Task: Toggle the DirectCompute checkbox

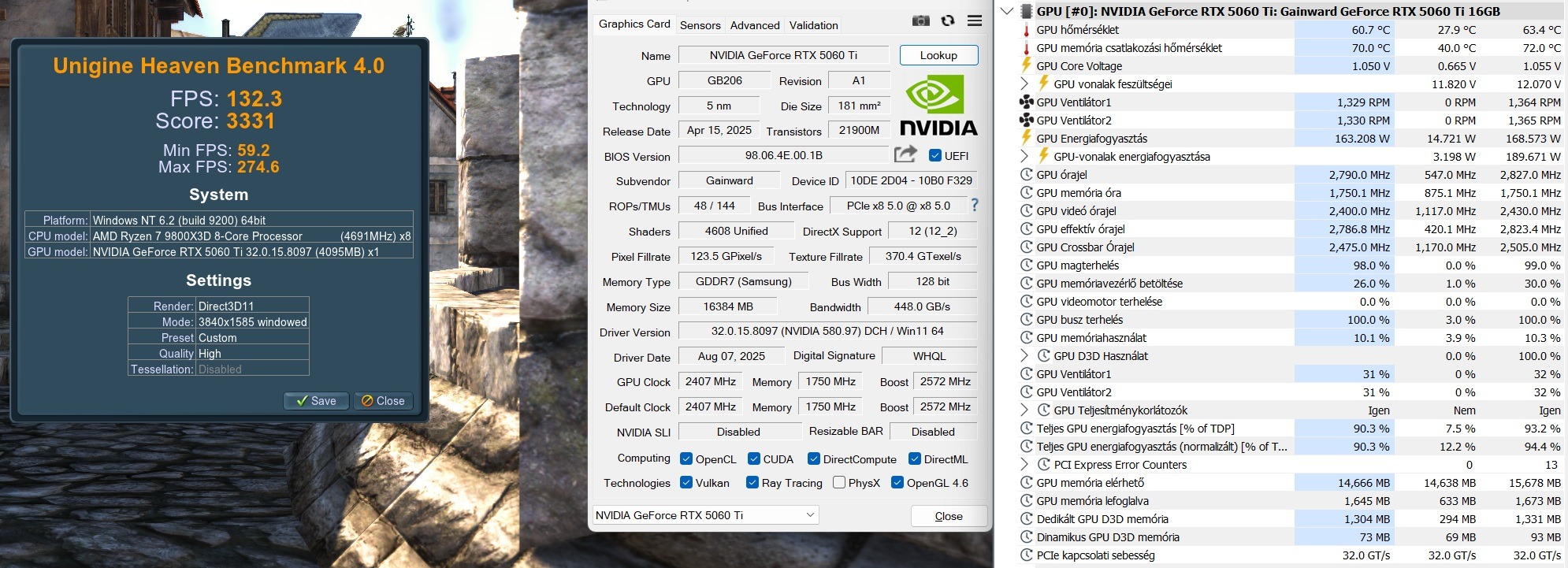Action: click(814, 458)
